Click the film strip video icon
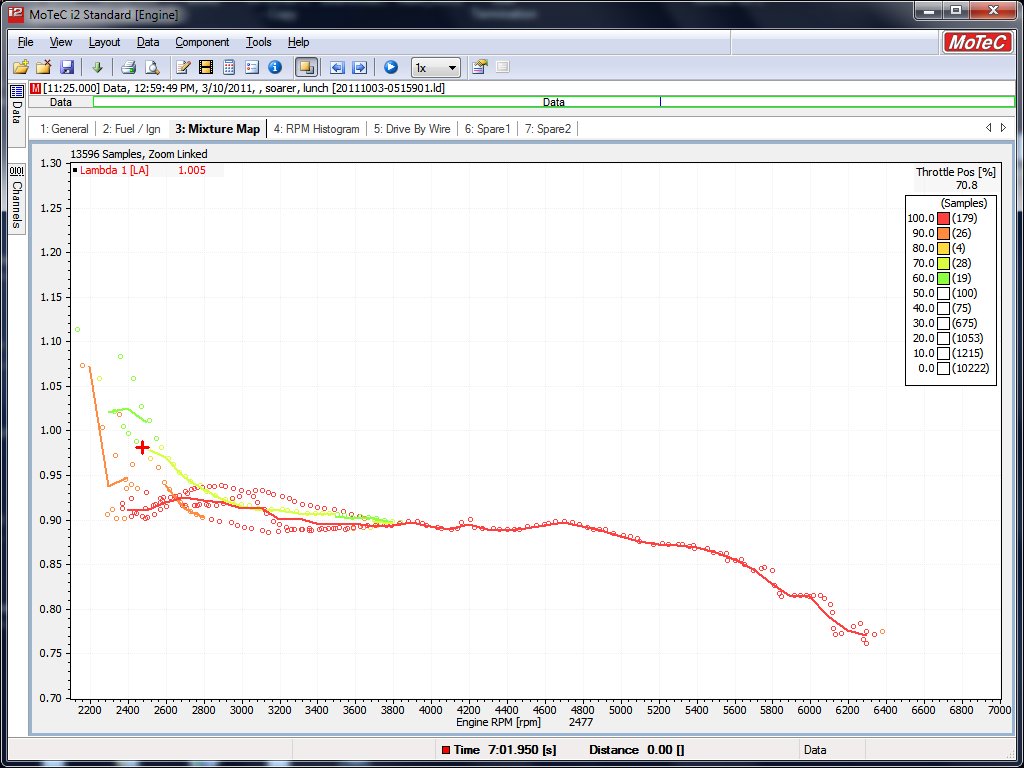 point(206,67)
